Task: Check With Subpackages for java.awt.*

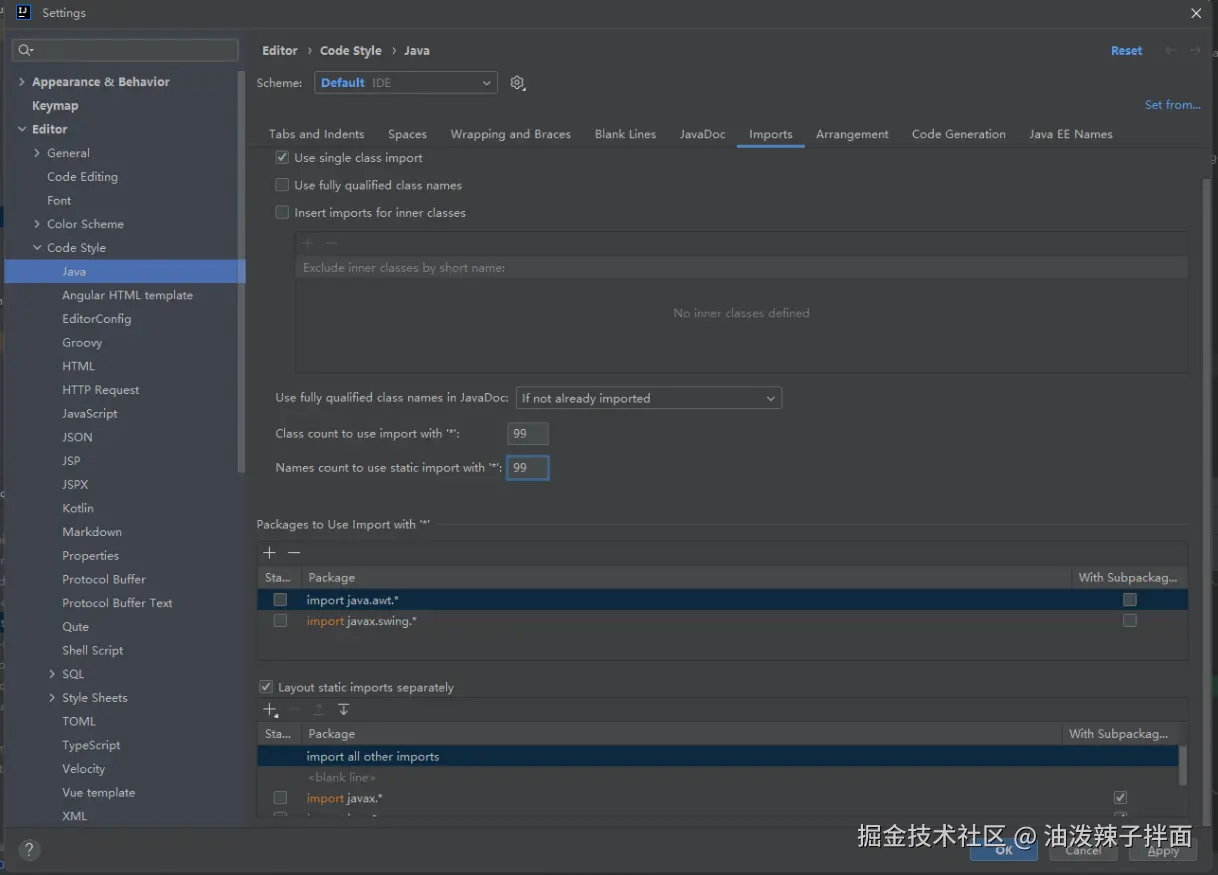Action: tap(1130, 600)
